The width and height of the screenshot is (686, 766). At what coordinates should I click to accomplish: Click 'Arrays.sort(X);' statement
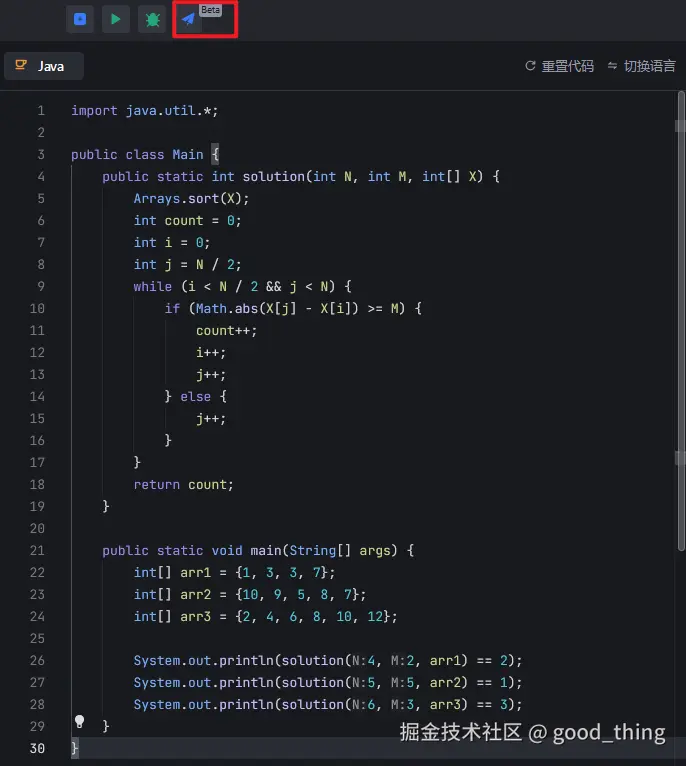tap(192, 199)
